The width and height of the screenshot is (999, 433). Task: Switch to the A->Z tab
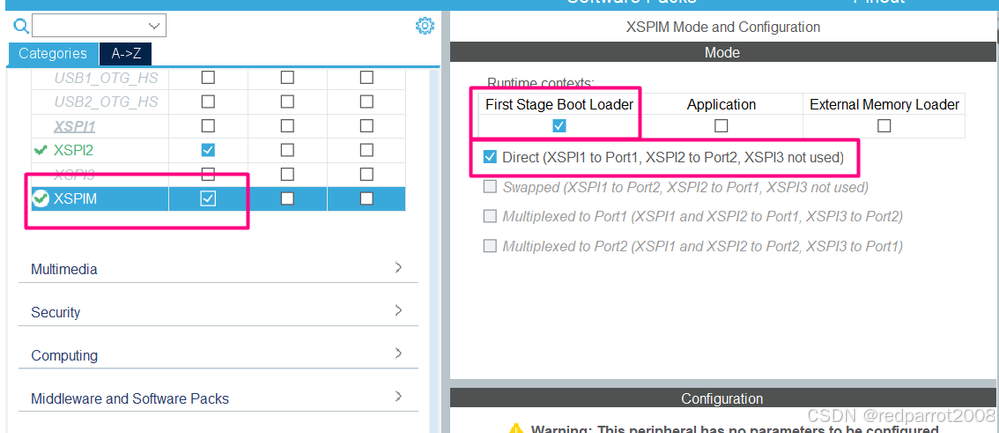pyautogui.click(x=126, y=53)
